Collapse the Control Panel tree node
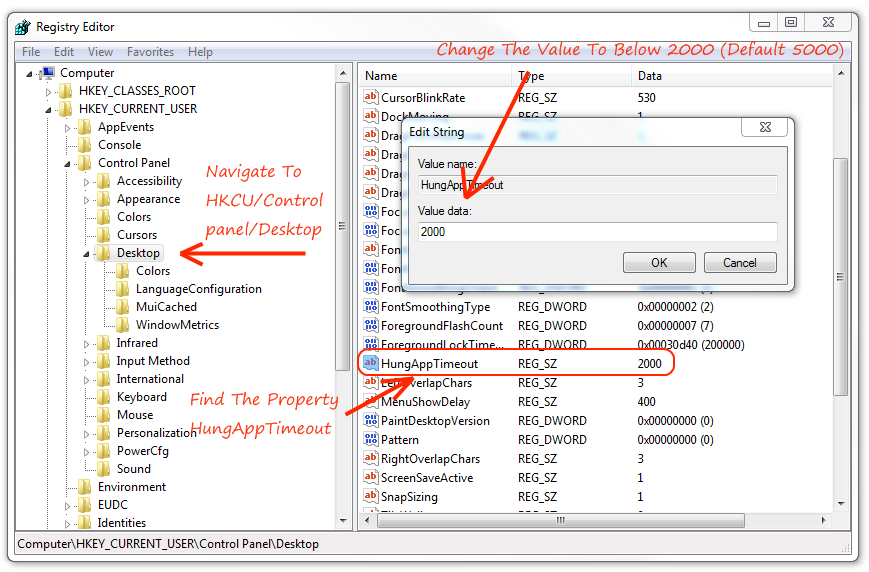The image size is (869, 572). [67, 164]
